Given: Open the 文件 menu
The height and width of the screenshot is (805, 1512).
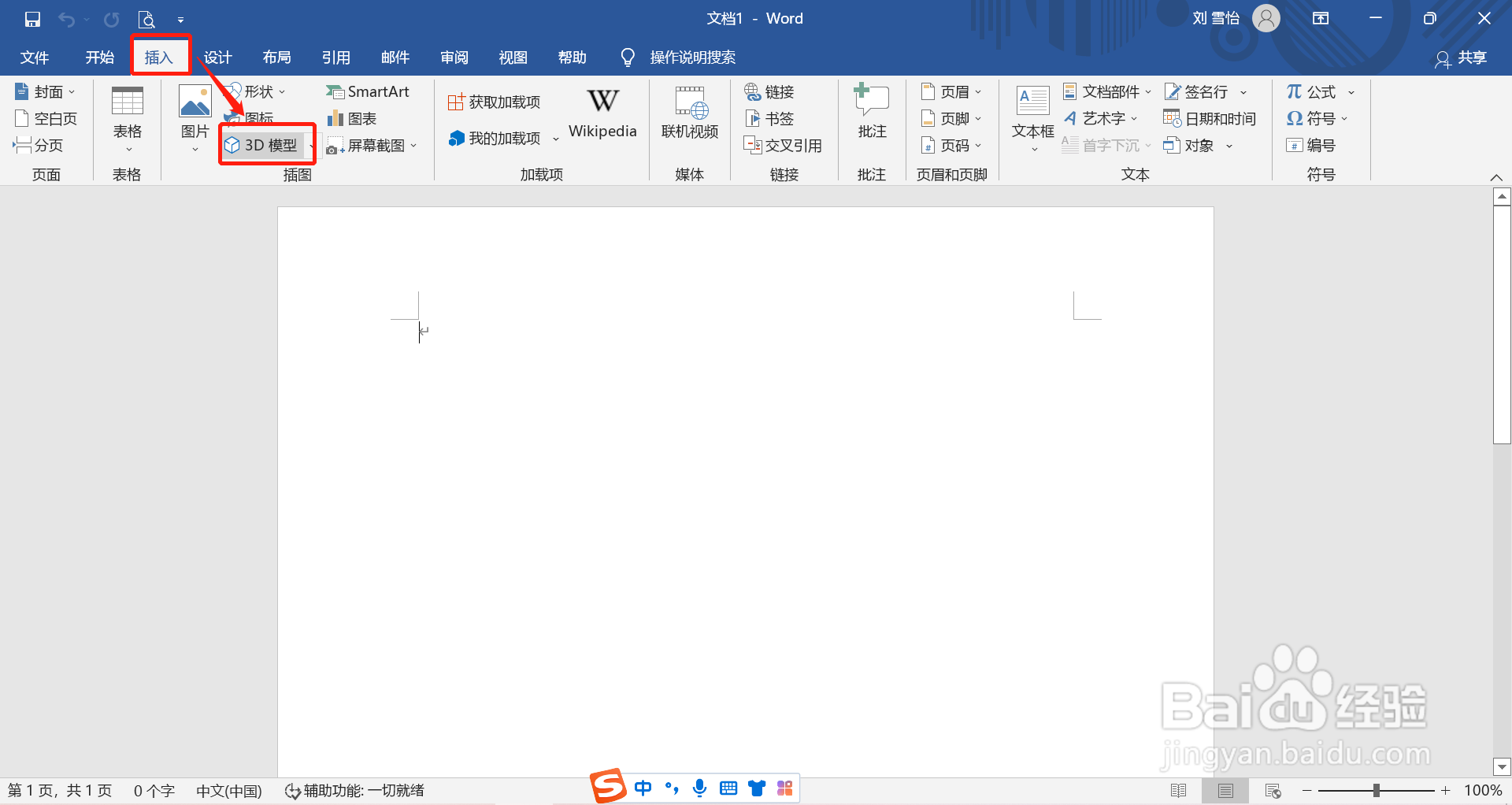Looking at the screenshot, I should pos(34,57).
